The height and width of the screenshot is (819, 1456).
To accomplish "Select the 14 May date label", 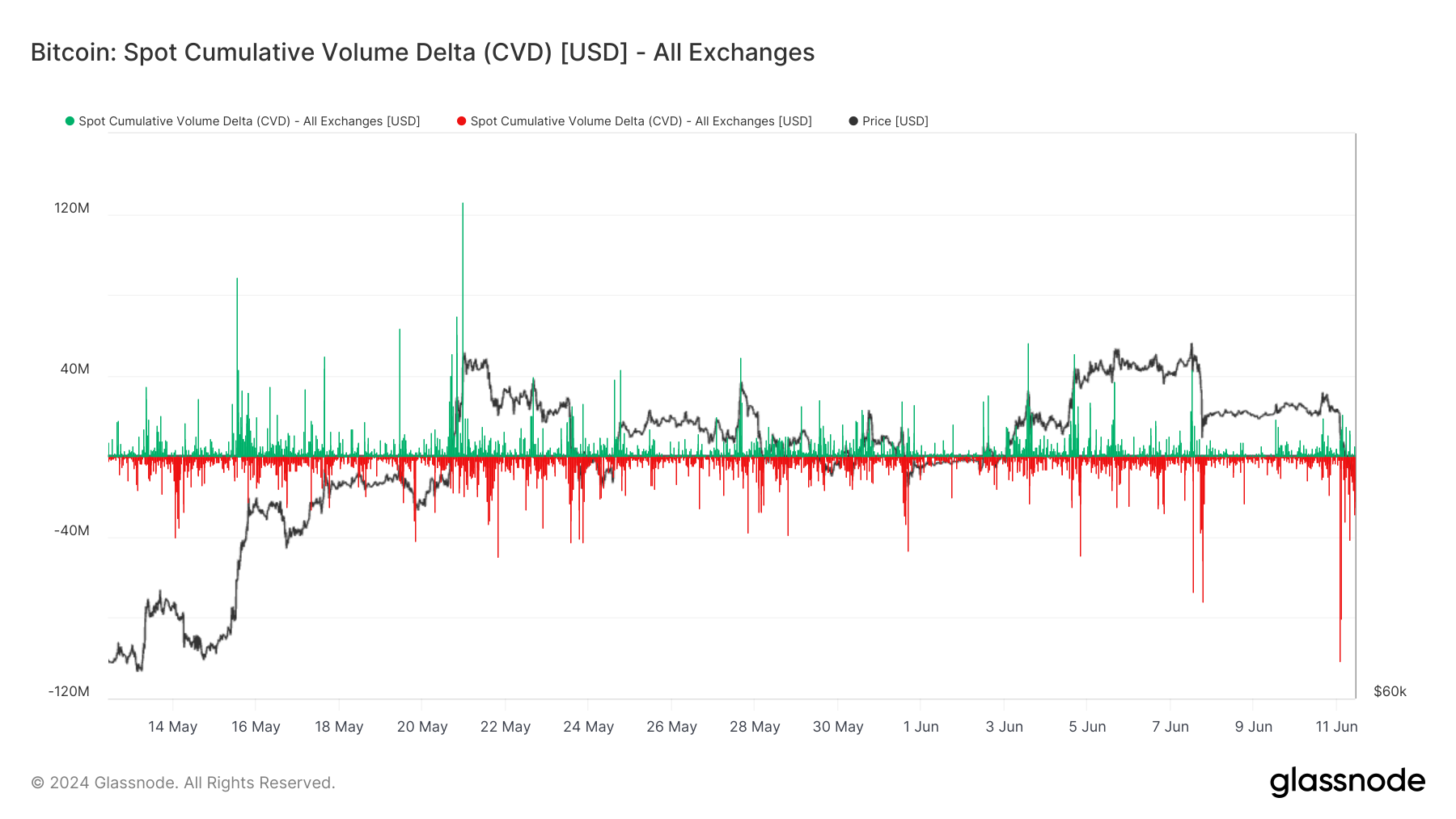I will click(x=172, y=727).
